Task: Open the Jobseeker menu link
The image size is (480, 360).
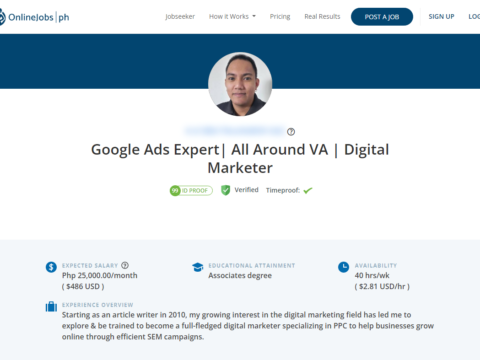Action: tap(180, 16)
